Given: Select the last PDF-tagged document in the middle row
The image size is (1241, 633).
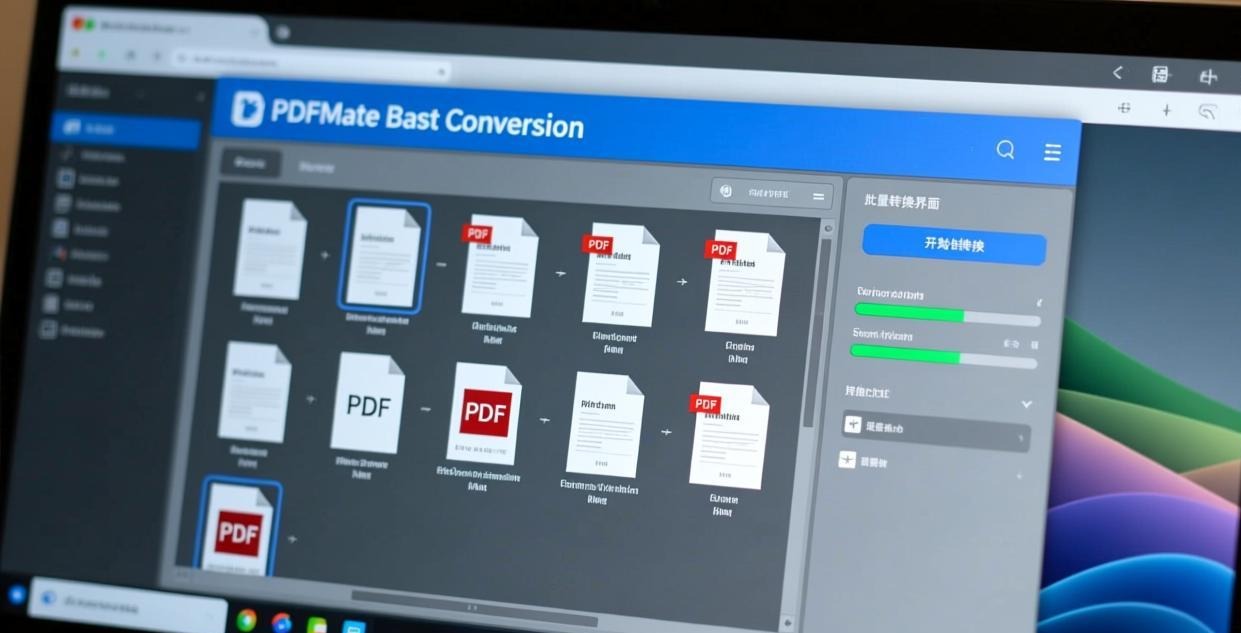Looking at the screenshot, I should 730,436.
